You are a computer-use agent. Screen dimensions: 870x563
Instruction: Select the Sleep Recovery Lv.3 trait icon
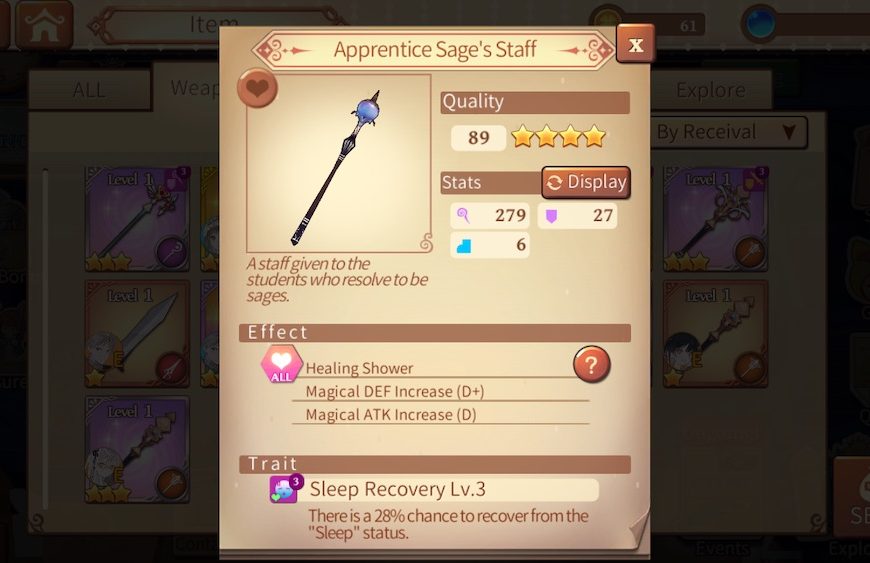coord(285,489)
